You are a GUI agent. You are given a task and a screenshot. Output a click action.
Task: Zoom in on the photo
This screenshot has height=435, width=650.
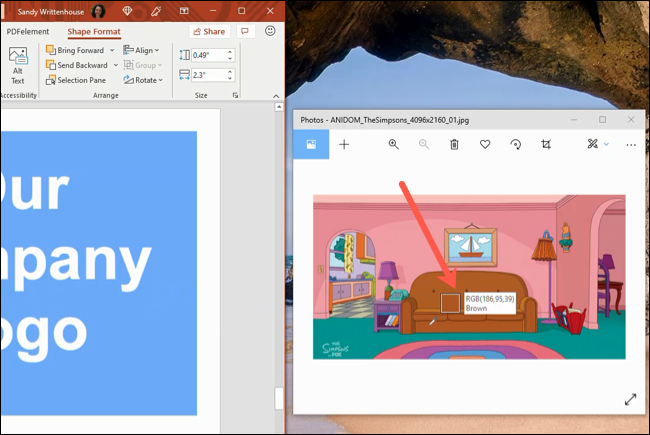coord(394,145)
